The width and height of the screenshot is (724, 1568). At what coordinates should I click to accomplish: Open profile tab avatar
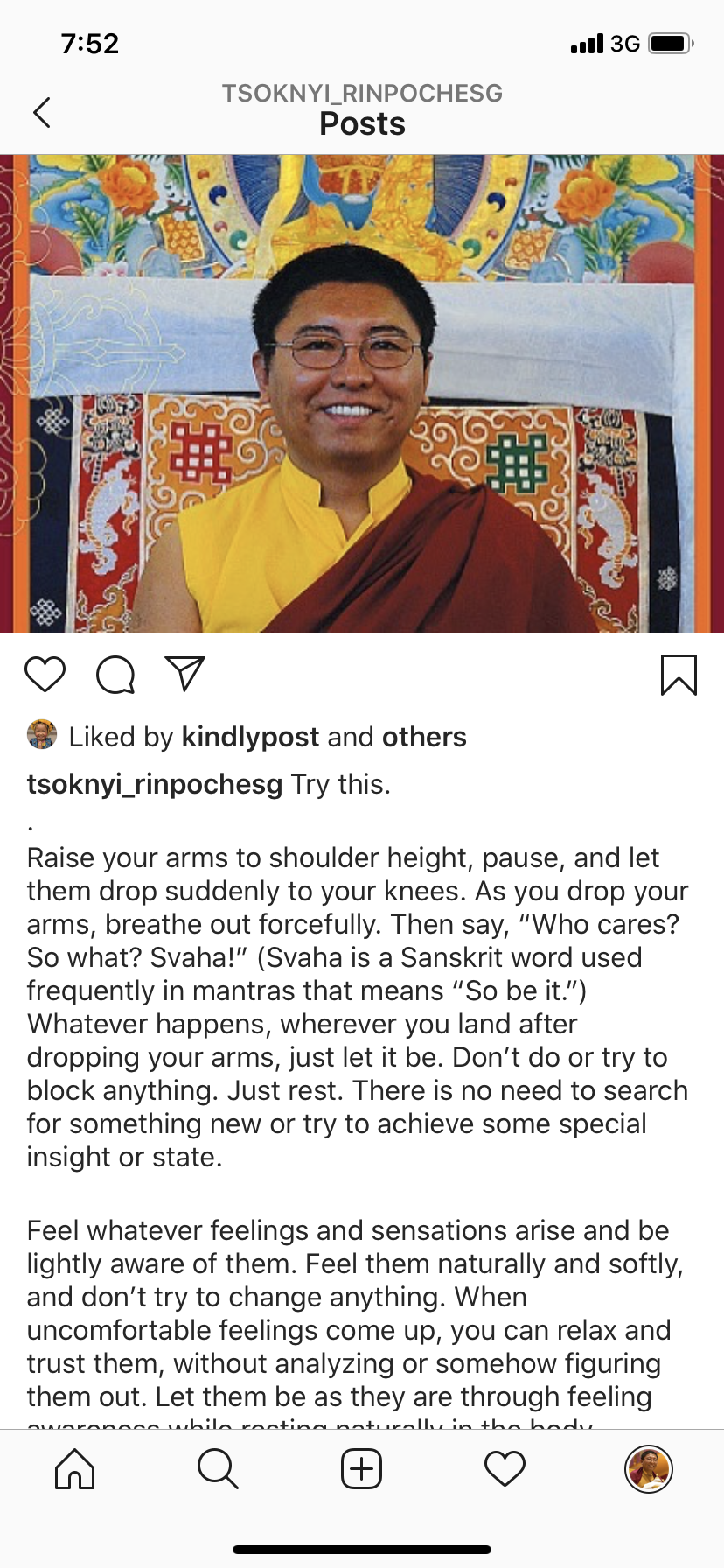click(648, 1468)
